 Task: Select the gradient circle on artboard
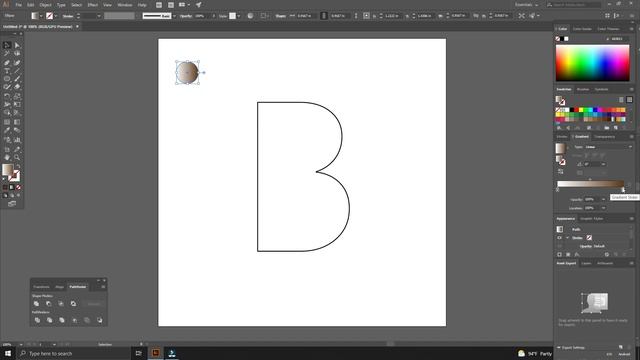(187, 73)
